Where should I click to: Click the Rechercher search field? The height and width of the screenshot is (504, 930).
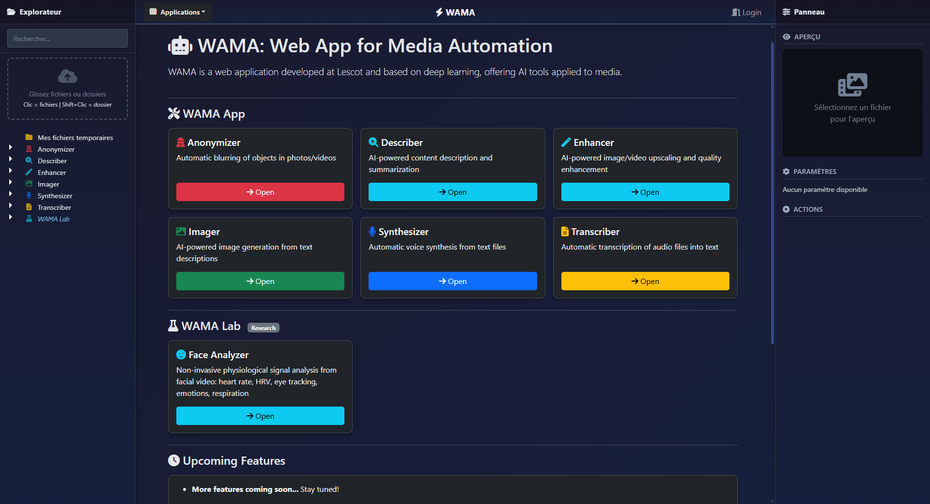(67, 39)
